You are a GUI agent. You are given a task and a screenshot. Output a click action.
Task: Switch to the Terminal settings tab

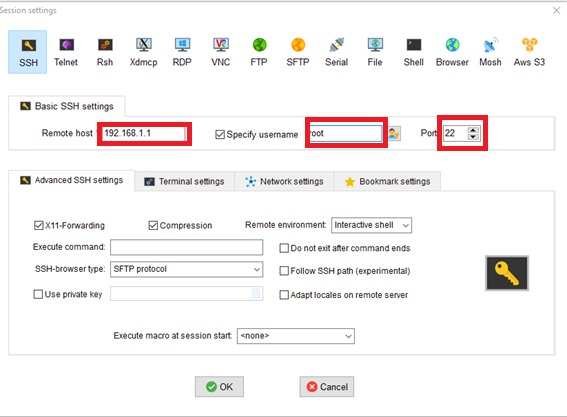tap(184, 181)
